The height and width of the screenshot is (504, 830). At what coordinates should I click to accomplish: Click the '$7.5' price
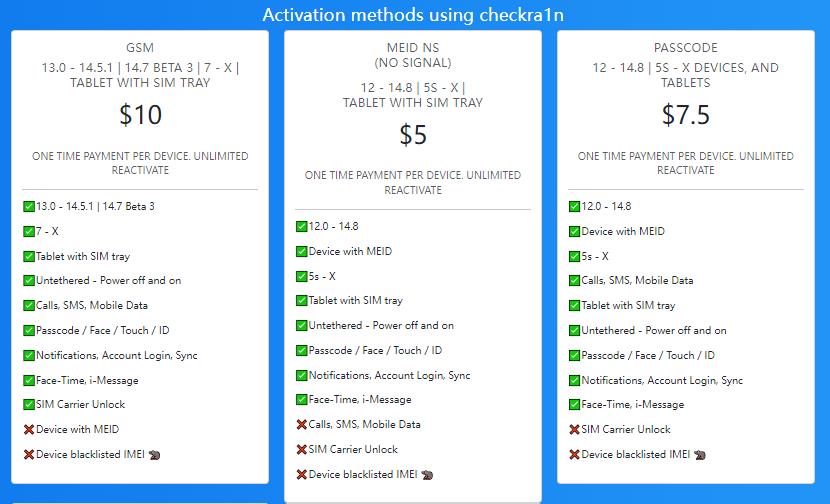pos(685,114)
